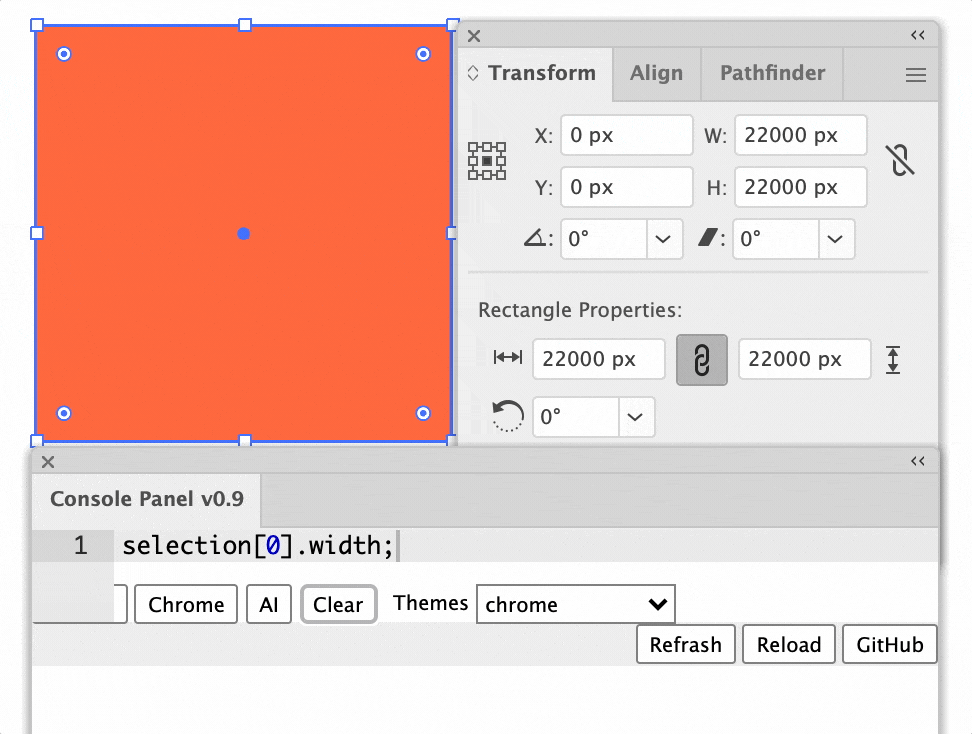Click the shear icon
Image resolution: width=972 pixels, height=734 pixels.
(x=708, y=237)
